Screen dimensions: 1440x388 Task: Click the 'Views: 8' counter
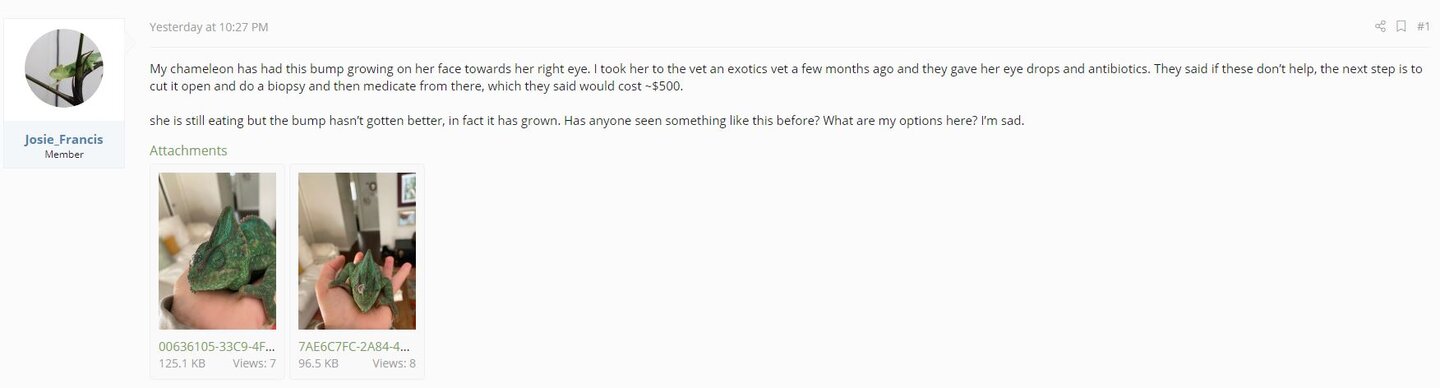394,363
